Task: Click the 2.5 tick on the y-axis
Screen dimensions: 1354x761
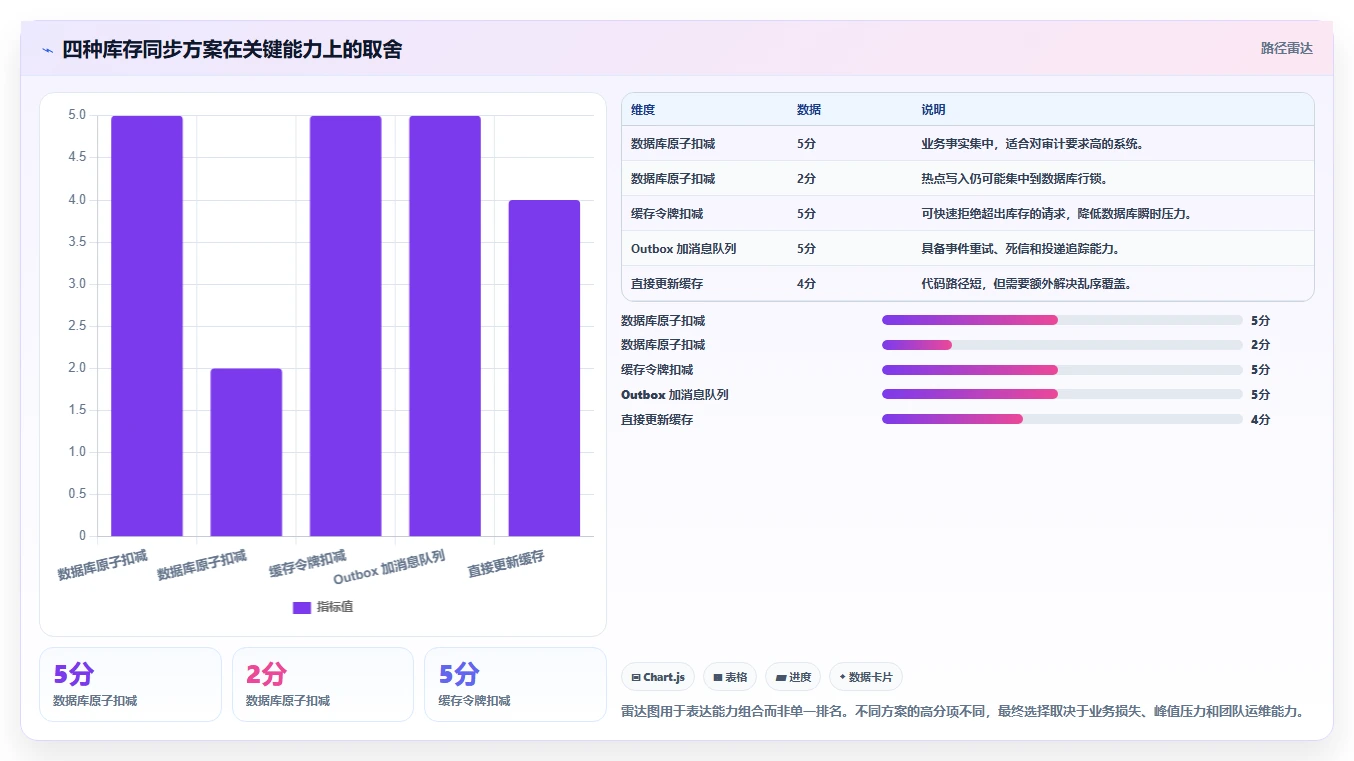Action: (77, 326)
